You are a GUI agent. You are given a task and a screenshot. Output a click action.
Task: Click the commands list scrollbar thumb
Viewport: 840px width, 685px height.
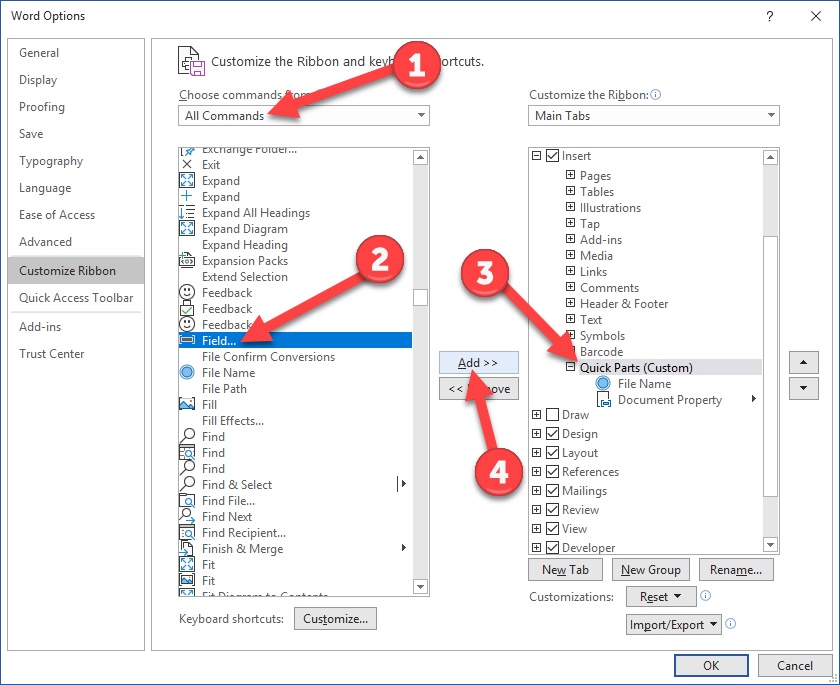(x=421, y=297)
